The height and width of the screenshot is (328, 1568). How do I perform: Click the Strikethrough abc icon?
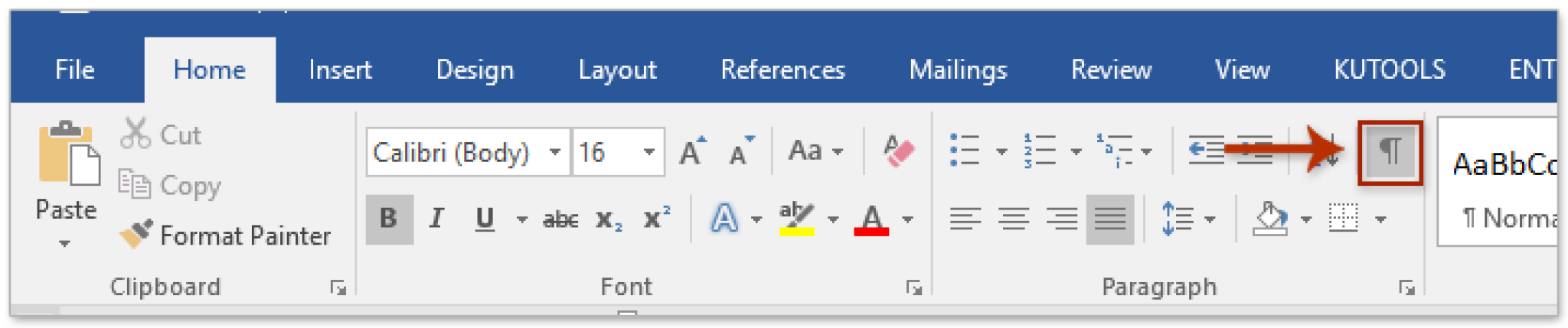coord(560,219)
